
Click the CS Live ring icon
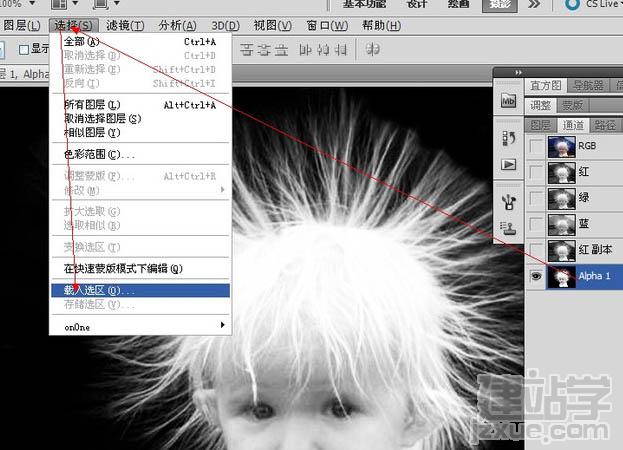click(573, 4)
